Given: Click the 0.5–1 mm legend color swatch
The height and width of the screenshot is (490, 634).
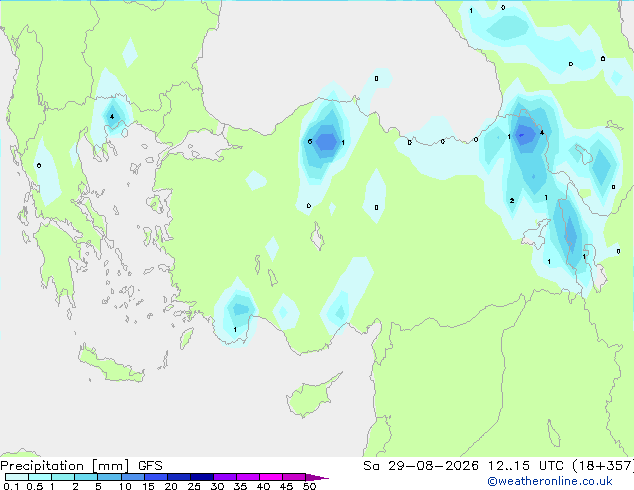Looking at the screenshot, I should 40,477.
